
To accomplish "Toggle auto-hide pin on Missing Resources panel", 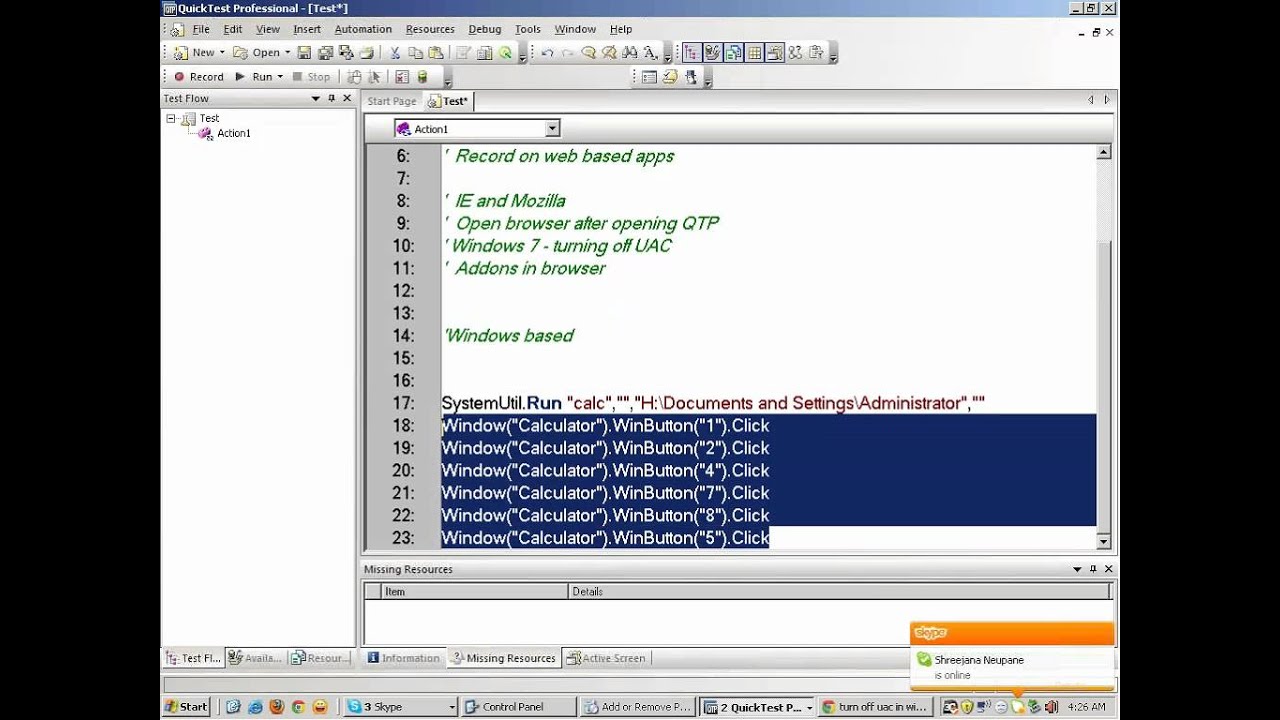I will coord(1093,569).
